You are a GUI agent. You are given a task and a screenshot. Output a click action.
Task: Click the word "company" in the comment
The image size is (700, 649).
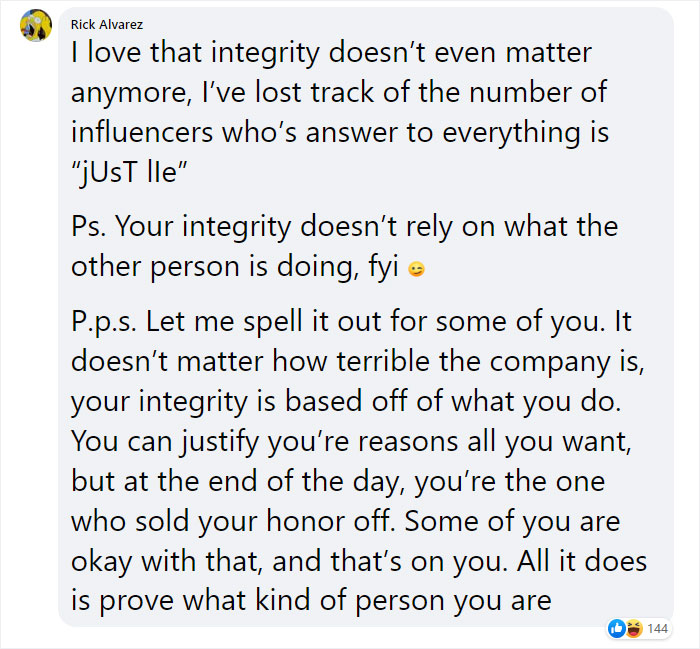click(x=550, y=362)
